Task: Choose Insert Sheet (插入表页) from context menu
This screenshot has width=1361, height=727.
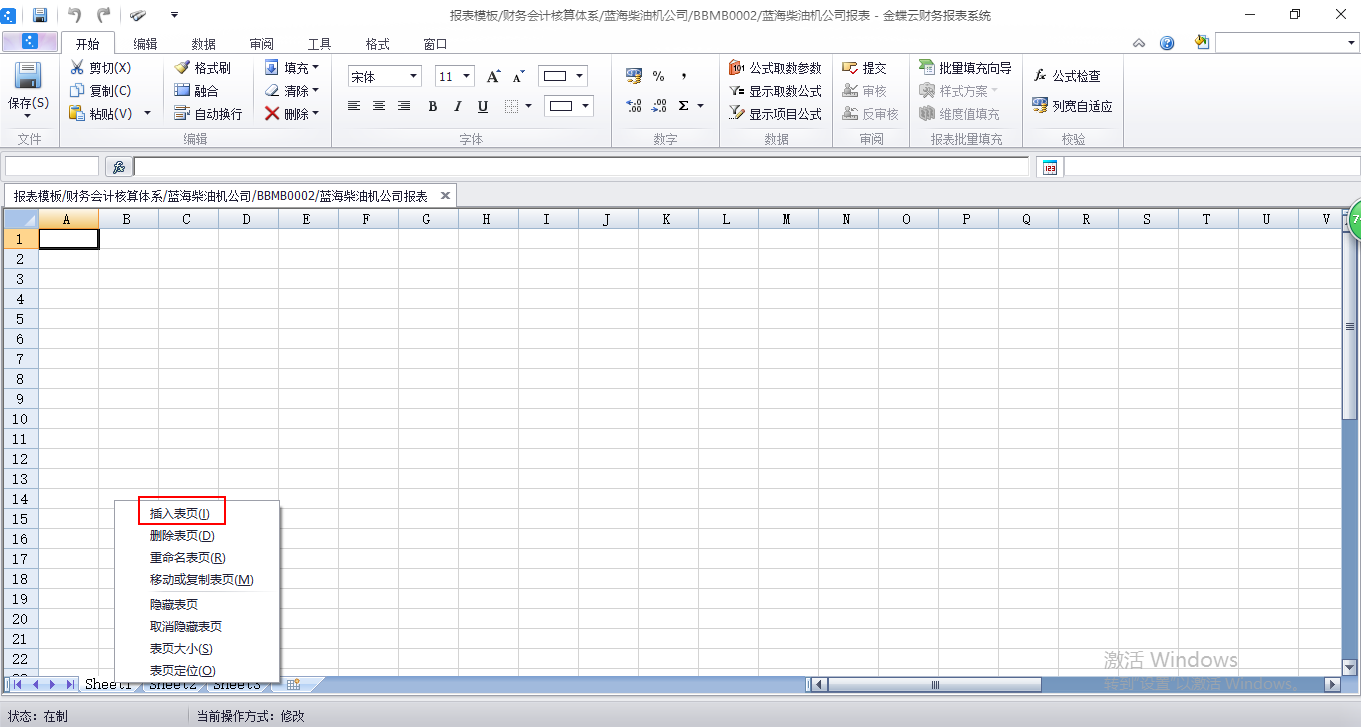Action: [x=180, y=513]
